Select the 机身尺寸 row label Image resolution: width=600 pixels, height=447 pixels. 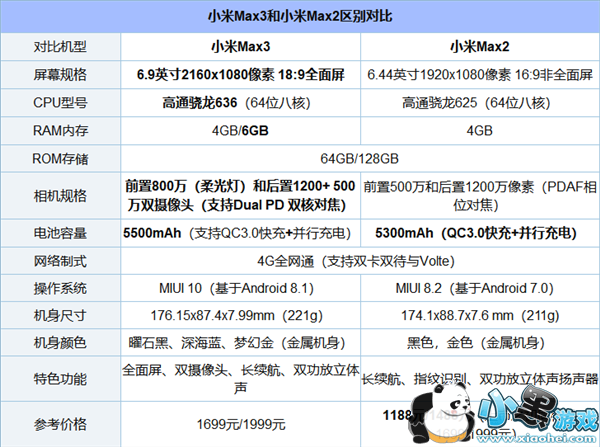60,316
